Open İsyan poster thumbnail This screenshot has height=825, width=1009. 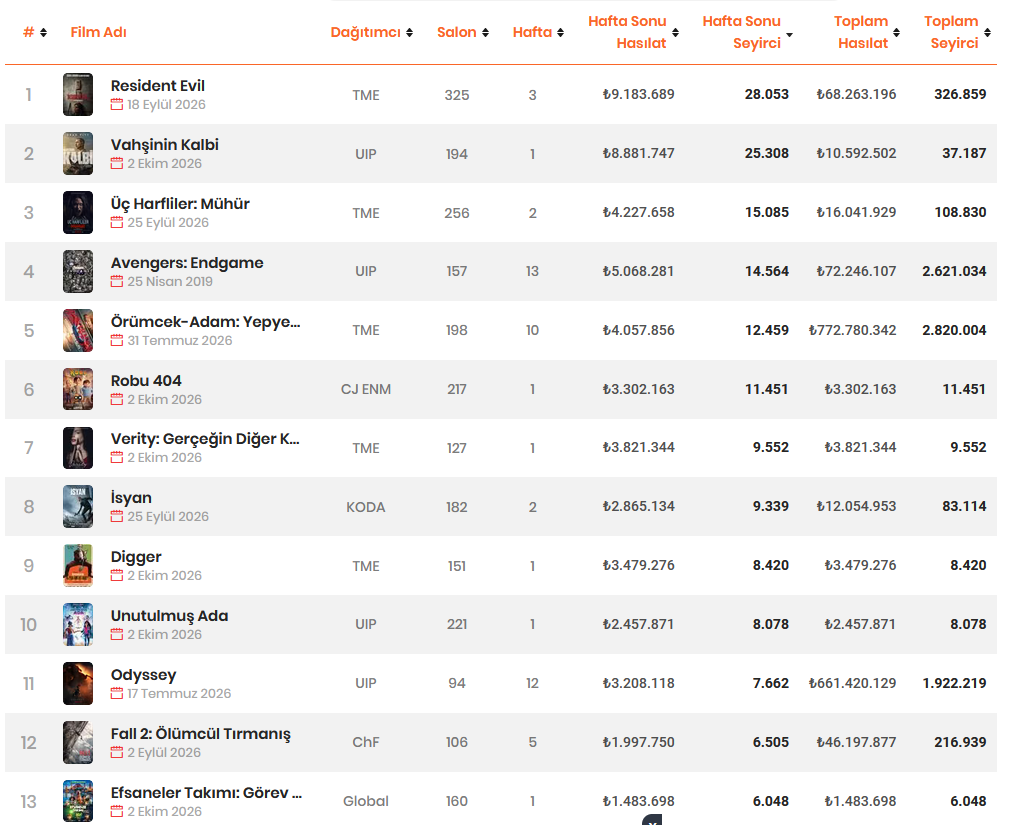pos(78,506)
